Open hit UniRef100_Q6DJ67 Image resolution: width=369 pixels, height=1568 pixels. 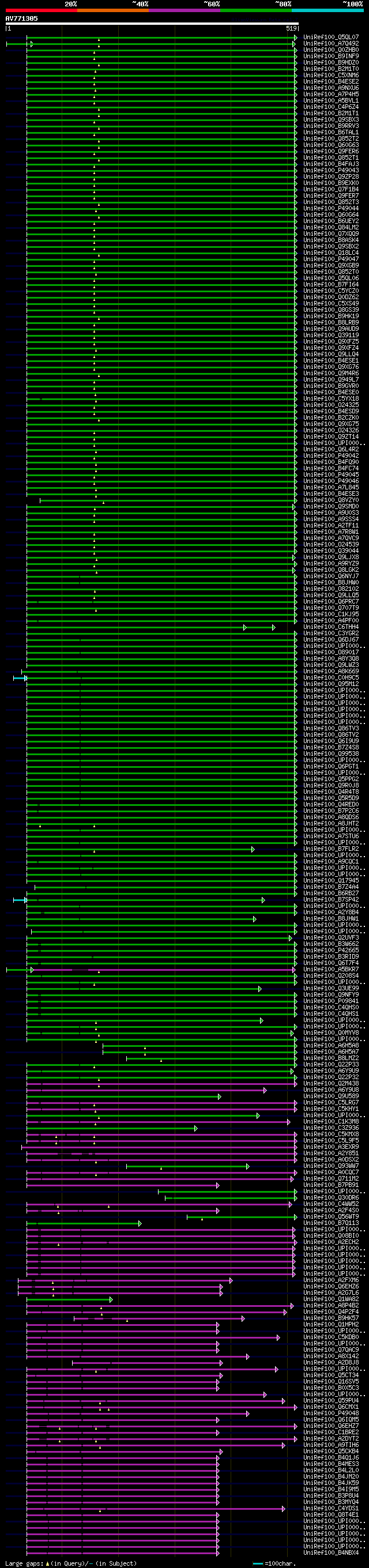[332, 640]
